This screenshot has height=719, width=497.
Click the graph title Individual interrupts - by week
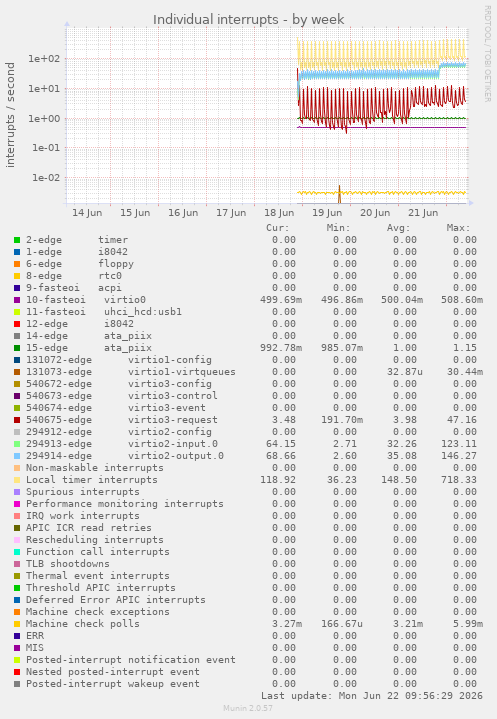(248, 20)
